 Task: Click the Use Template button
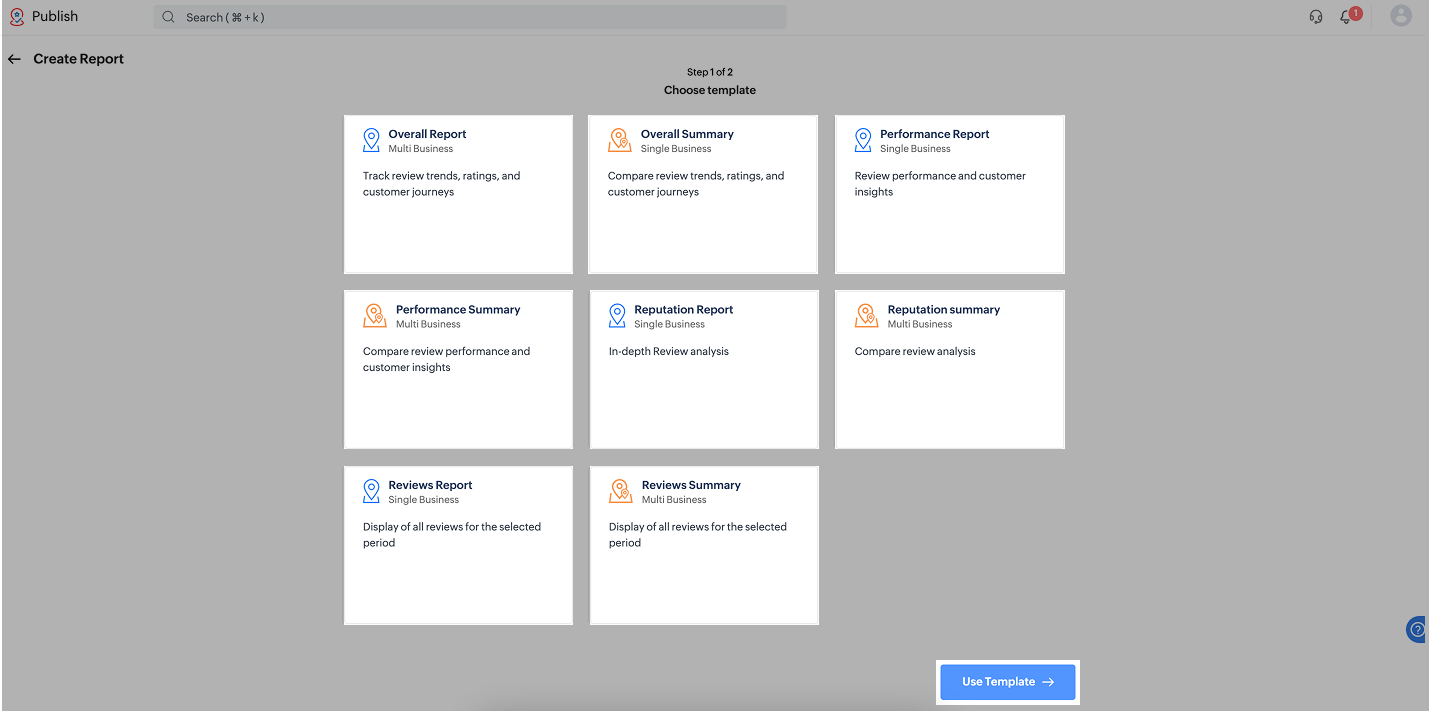[x=1007, y=682]
